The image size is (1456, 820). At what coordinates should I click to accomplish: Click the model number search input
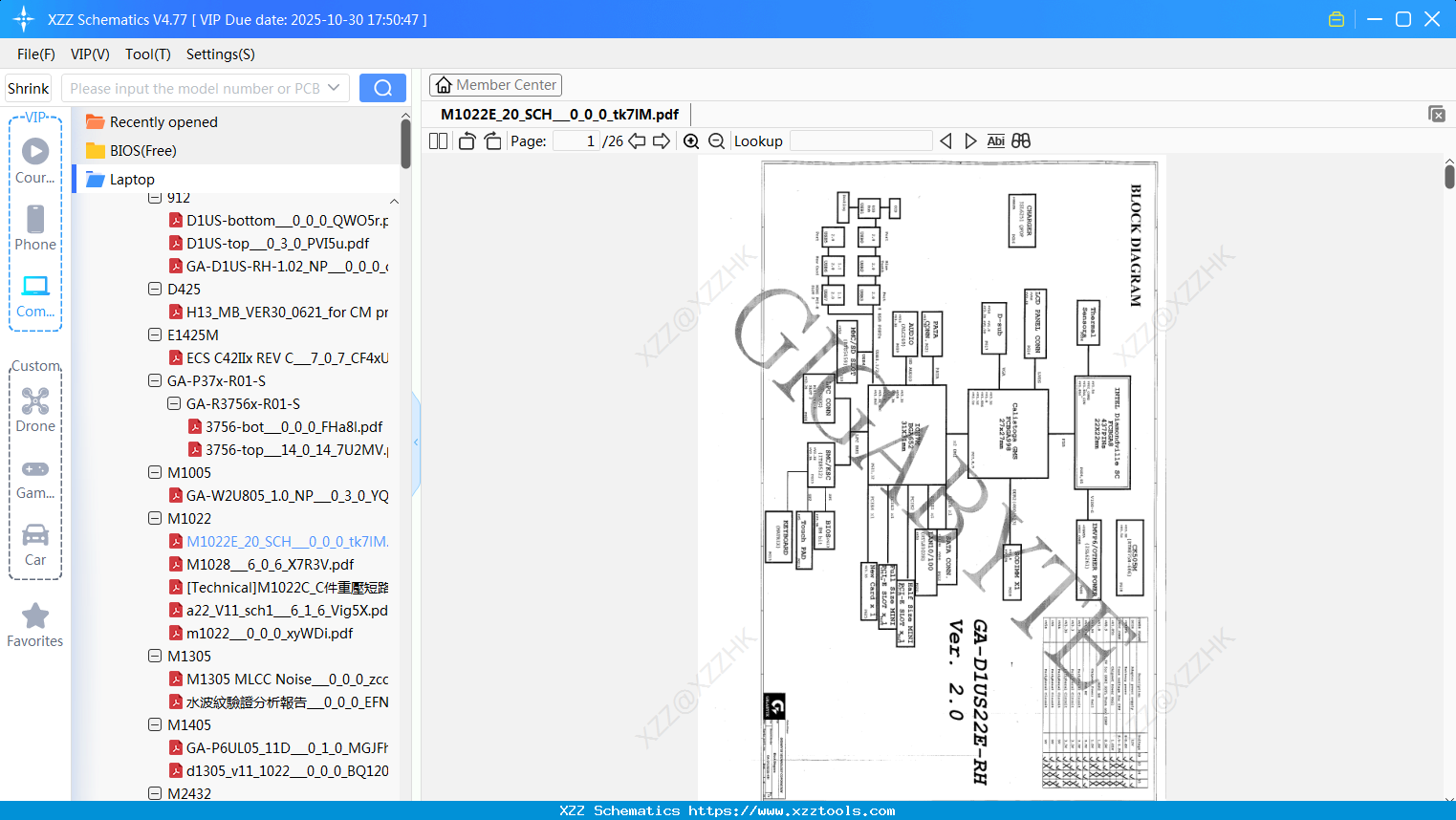click(x=195, y=88)
